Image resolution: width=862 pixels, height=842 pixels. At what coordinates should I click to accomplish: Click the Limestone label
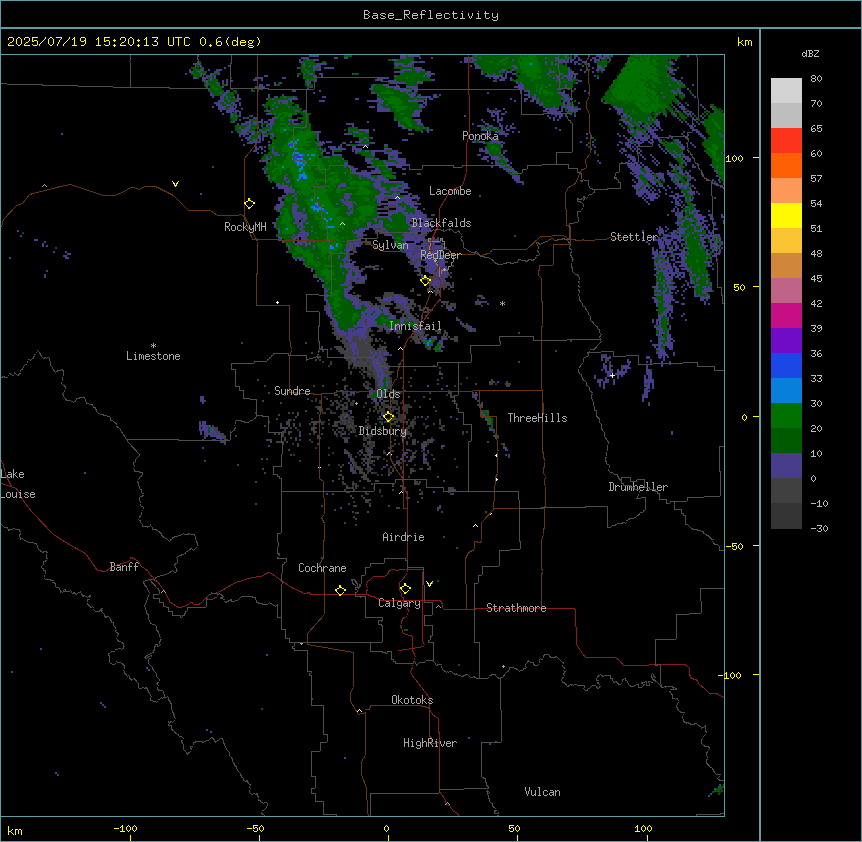click(x=153, y=356)
